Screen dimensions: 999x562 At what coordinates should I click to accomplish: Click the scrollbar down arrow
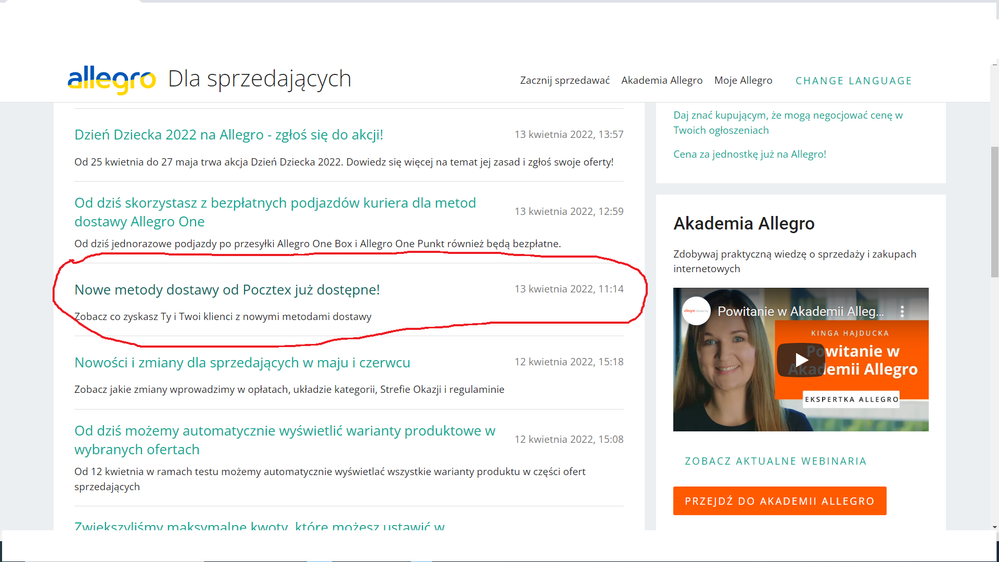pos(995,527)
